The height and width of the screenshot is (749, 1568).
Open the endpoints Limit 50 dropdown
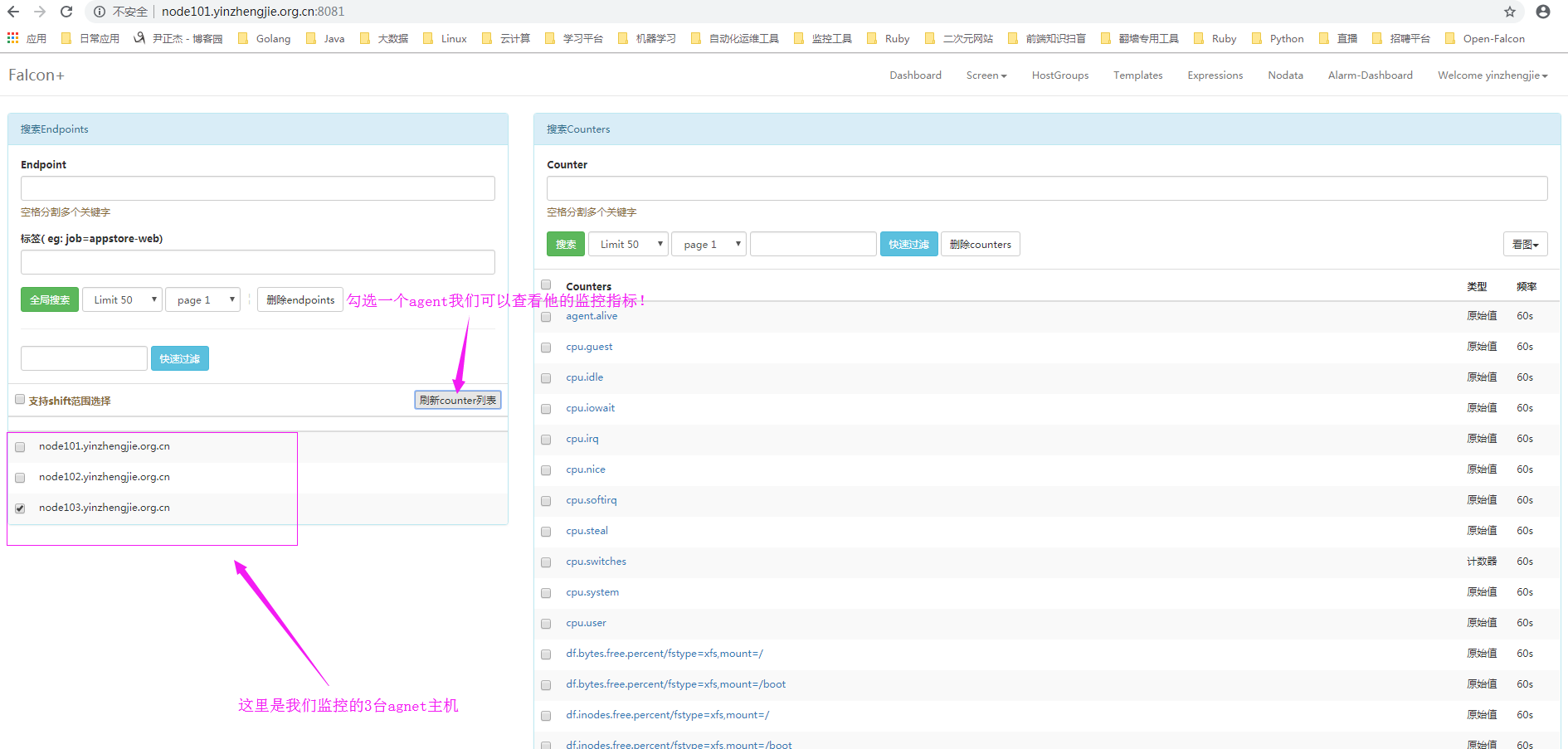pyautogui.click(x=122, y=299)
